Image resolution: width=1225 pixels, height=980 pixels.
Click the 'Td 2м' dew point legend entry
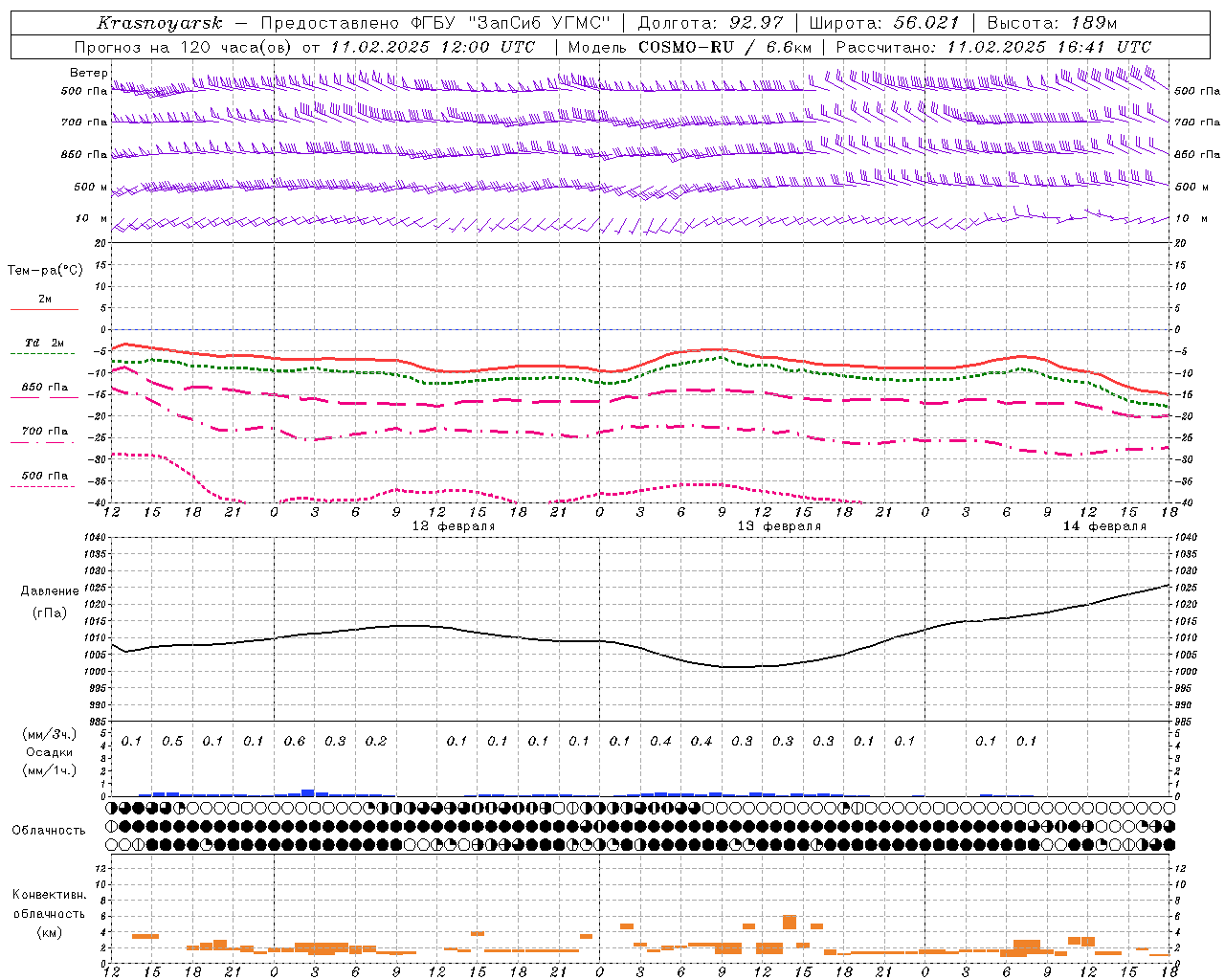45,343
